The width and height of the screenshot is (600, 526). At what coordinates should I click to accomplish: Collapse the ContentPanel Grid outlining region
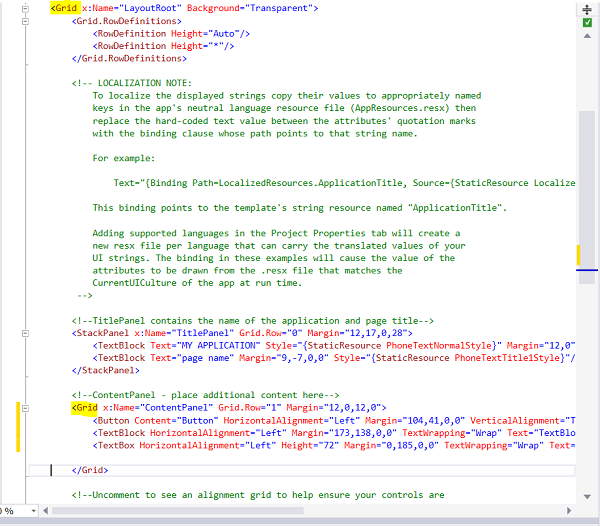click(x=25, y=408)
